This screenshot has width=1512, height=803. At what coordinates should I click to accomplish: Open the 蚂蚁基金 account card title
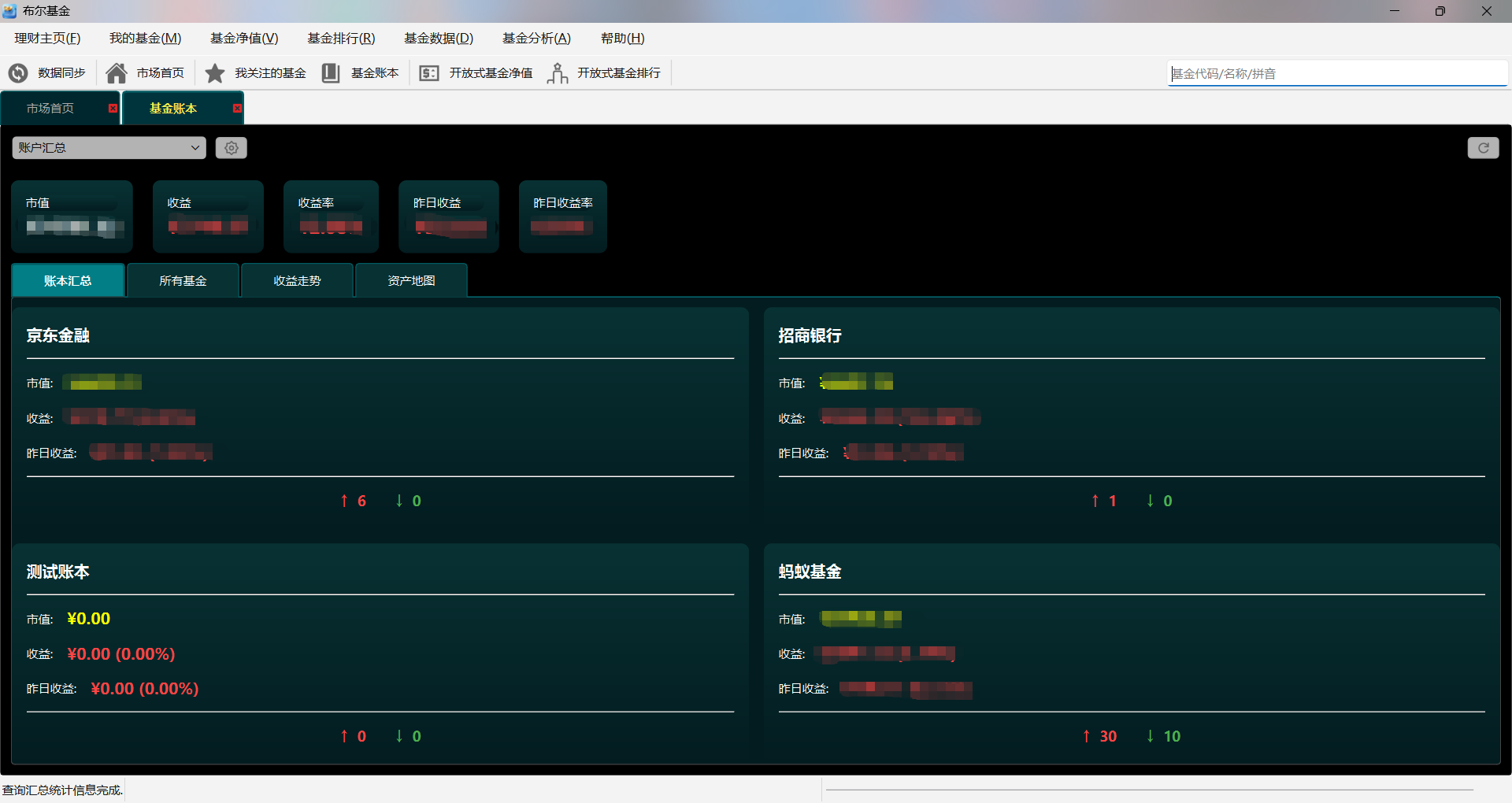pyautogui.click(x=810, y=572)
